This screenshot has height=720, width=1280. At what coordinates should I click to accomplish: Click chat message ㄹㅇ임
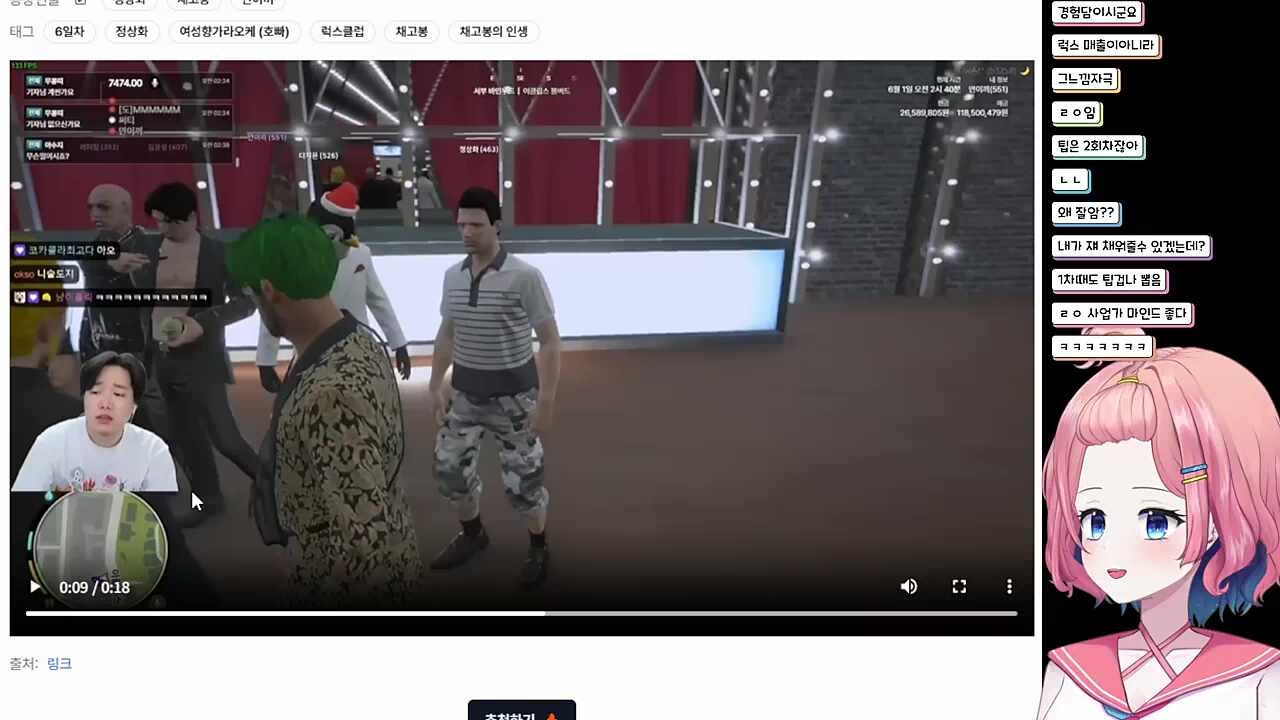pyautogui.click(x=1076, y=113)
